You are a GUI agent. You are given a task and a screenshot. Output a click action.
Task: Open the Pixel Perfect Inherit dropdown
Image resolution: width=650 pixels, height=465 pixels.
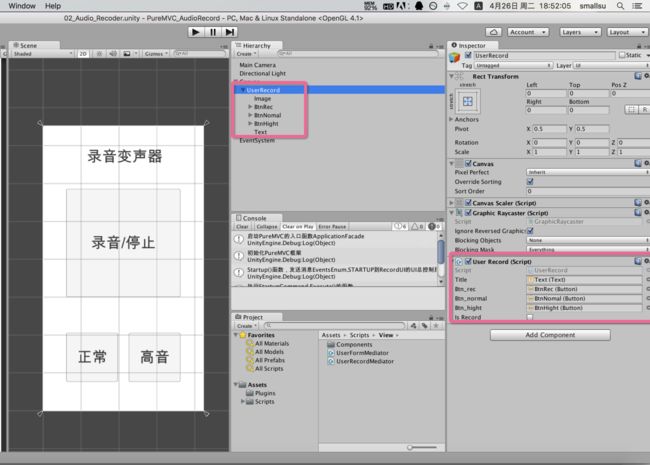(x=588, y=172)
